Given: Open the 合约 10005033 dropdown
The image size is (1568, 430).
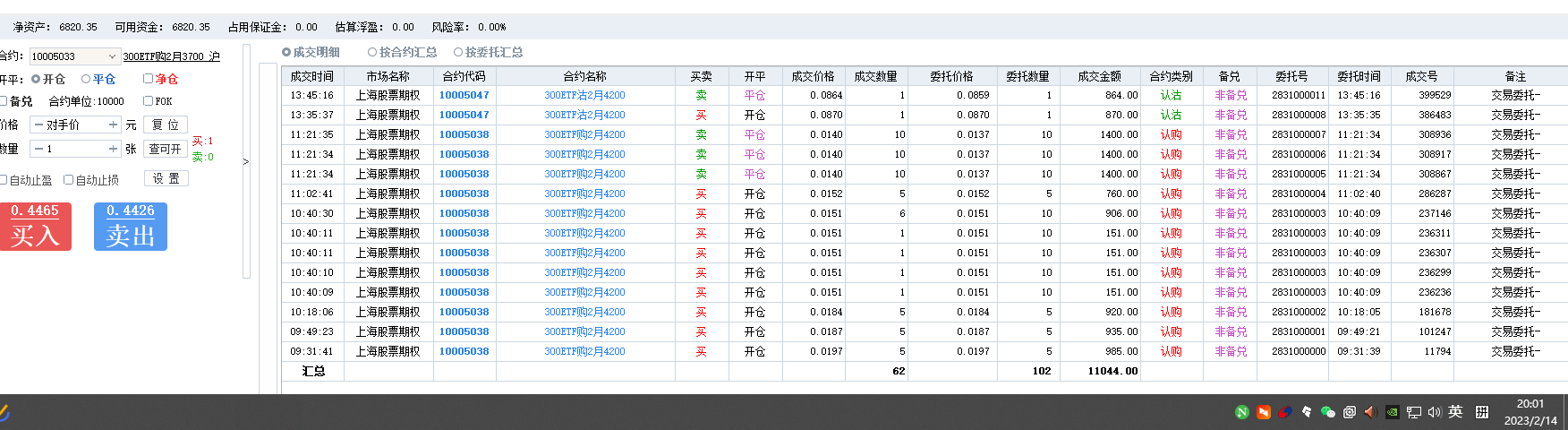Looking at the screenshot, I should tap(112, 56).
